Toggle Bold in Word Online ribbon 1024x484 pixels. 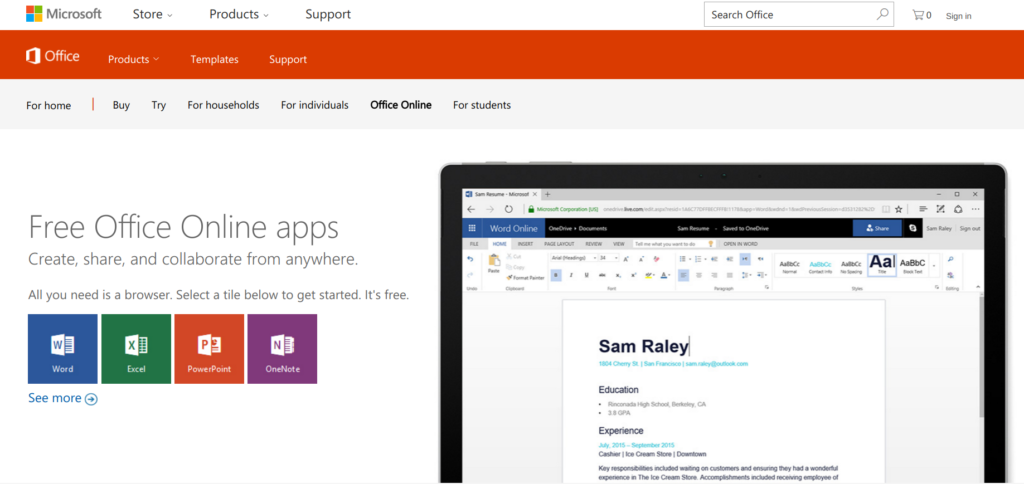[556, 275]
